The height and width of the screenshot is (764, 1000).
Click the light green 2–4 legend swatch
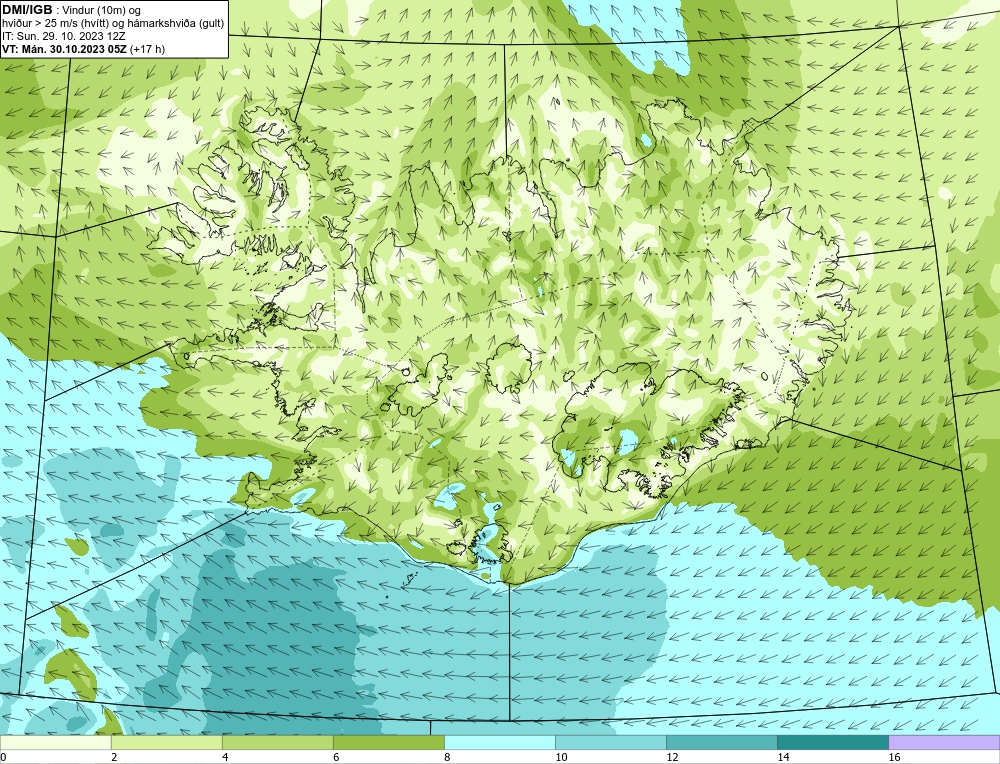point(166,742)
